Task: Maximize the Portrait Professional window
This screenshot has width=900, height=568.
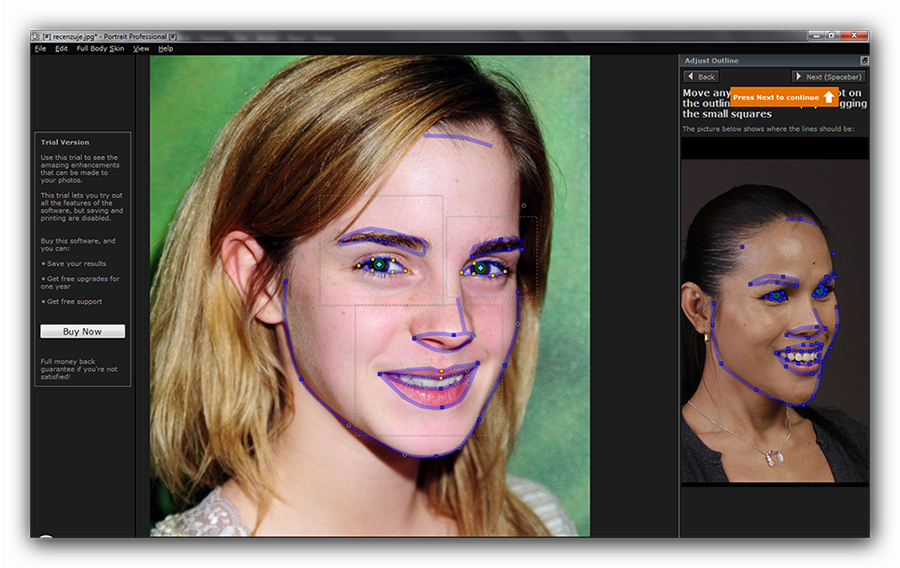Action: coord(832,36)
